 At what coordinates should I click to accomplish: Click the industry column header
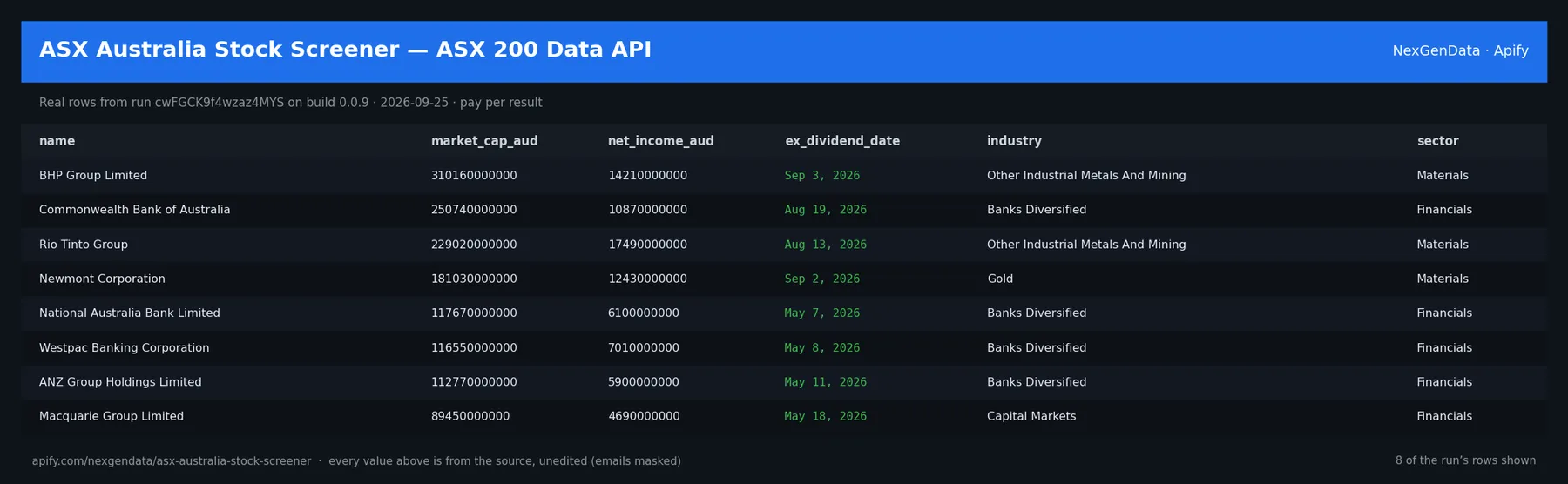1014,141
